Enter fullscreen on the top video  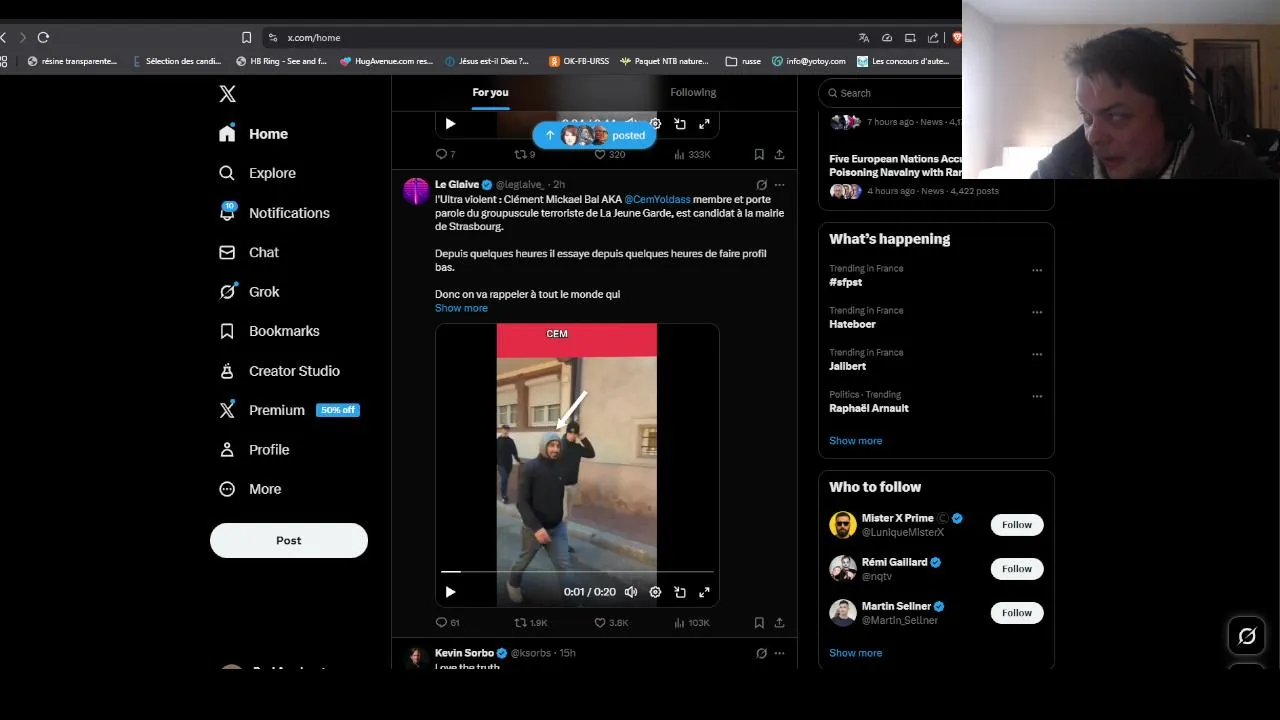(704, 124)
